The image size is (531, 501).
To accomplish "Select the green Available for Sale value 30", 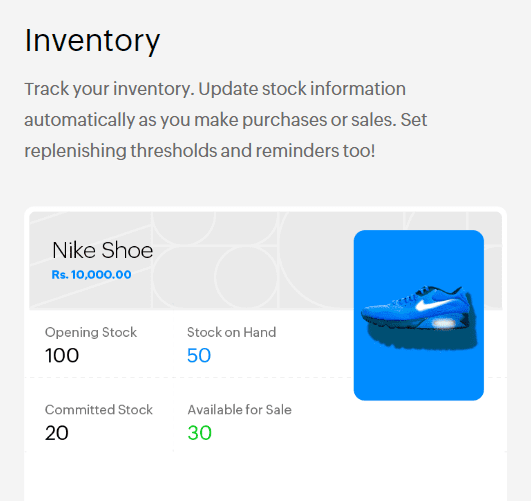I will 200,433.
